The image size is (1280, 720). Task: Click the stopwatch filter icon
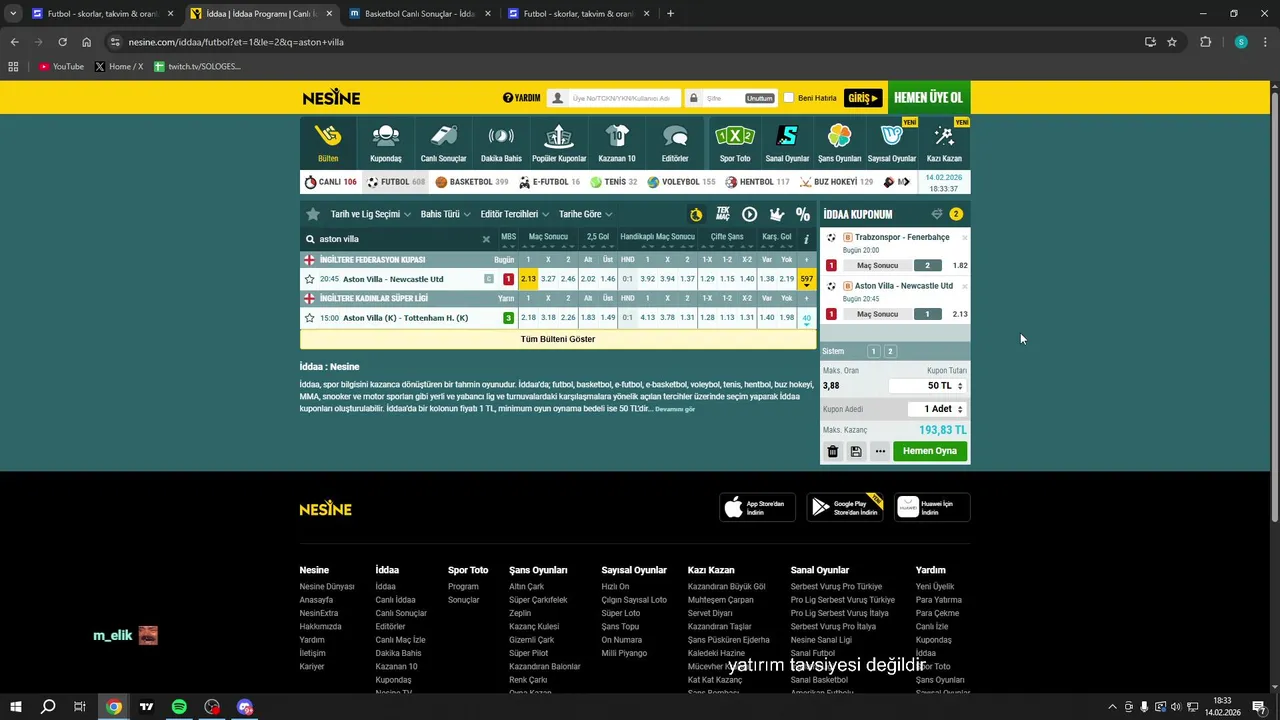coord(696,214)
